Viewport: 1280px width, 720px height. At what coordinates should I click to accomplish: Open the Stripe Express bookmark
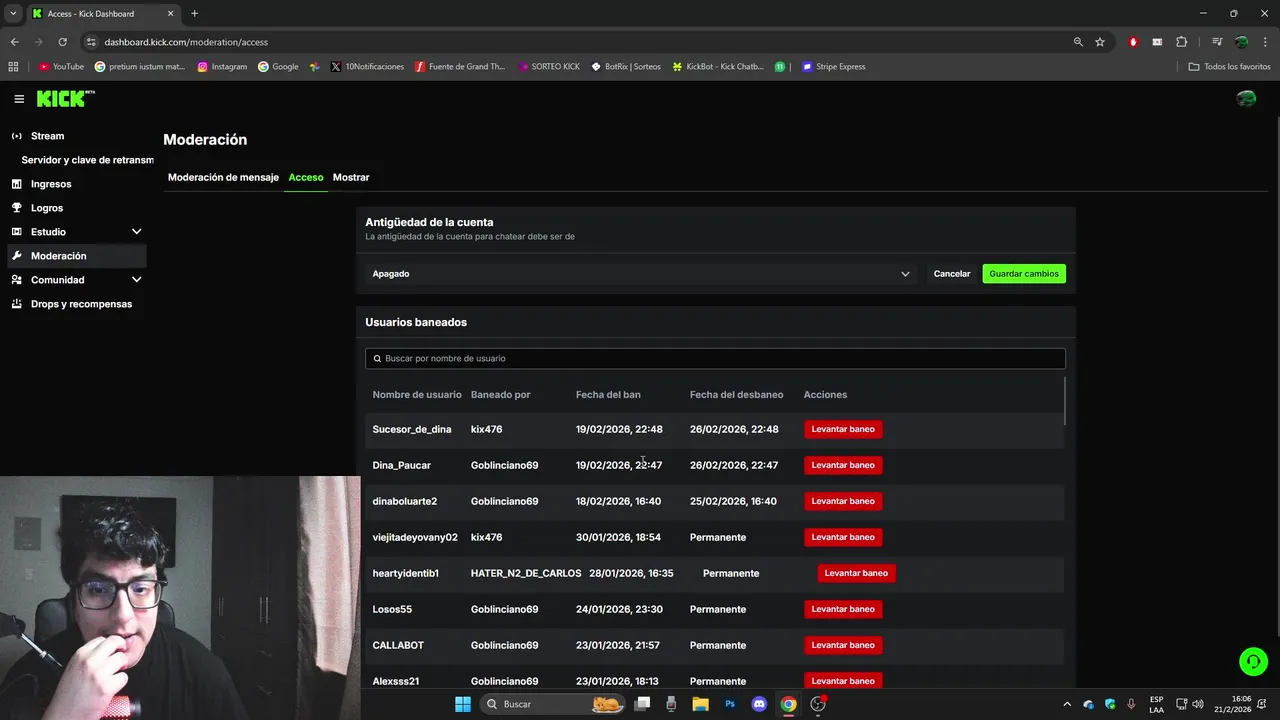coord(833,67)
